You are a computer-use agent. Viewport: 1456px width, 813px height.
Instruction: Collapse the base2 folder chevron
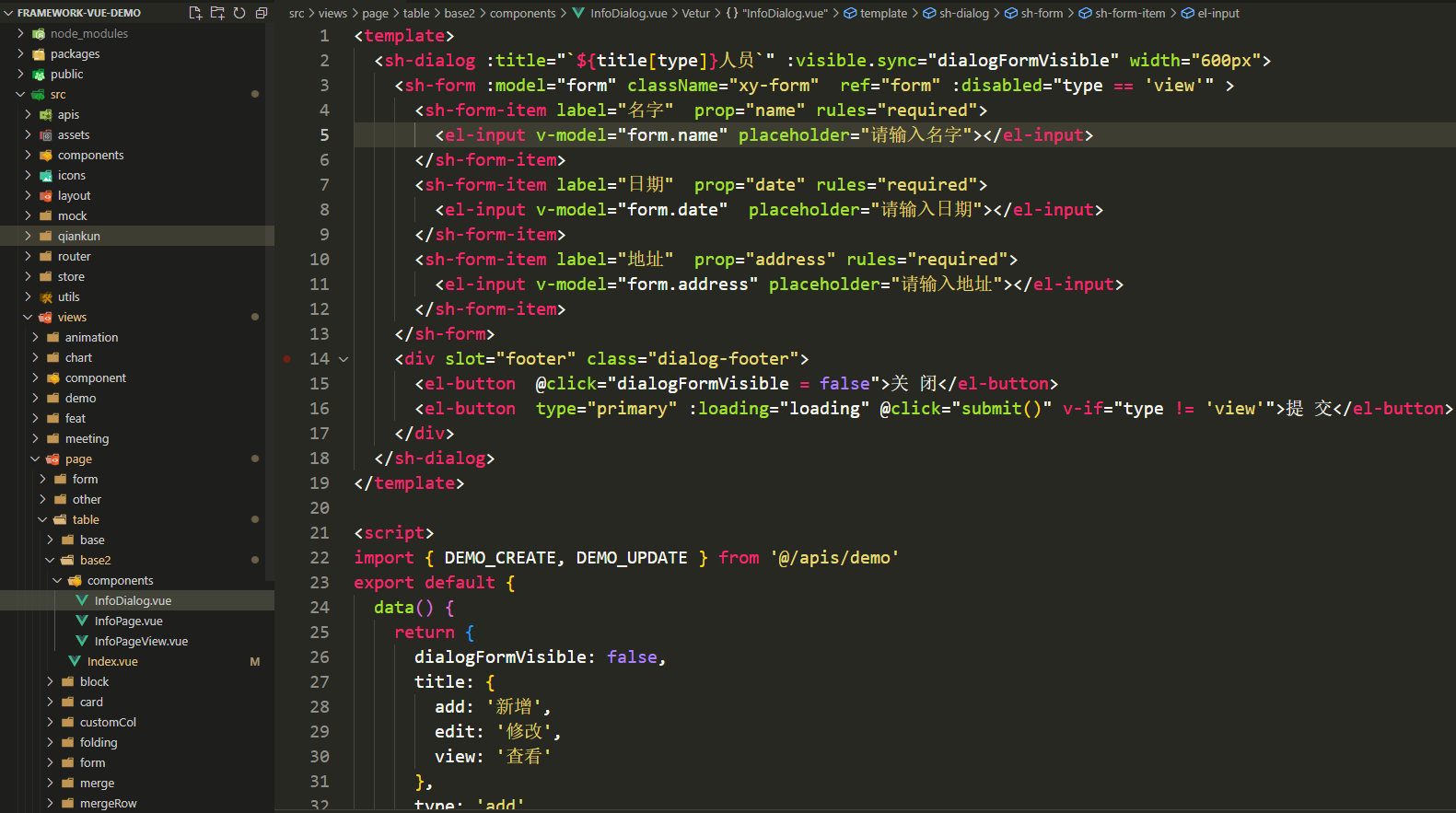pyautogui.click(x=50, y=560)
